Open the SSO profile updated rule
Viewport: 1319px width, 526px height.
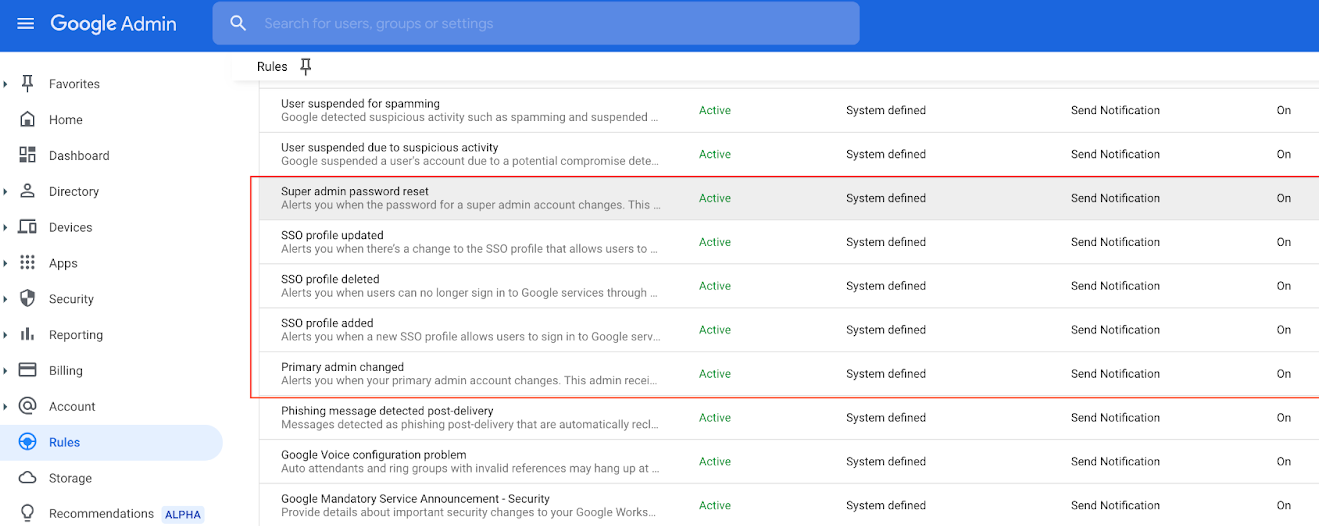pyautogui.click(x=332, y=236)
